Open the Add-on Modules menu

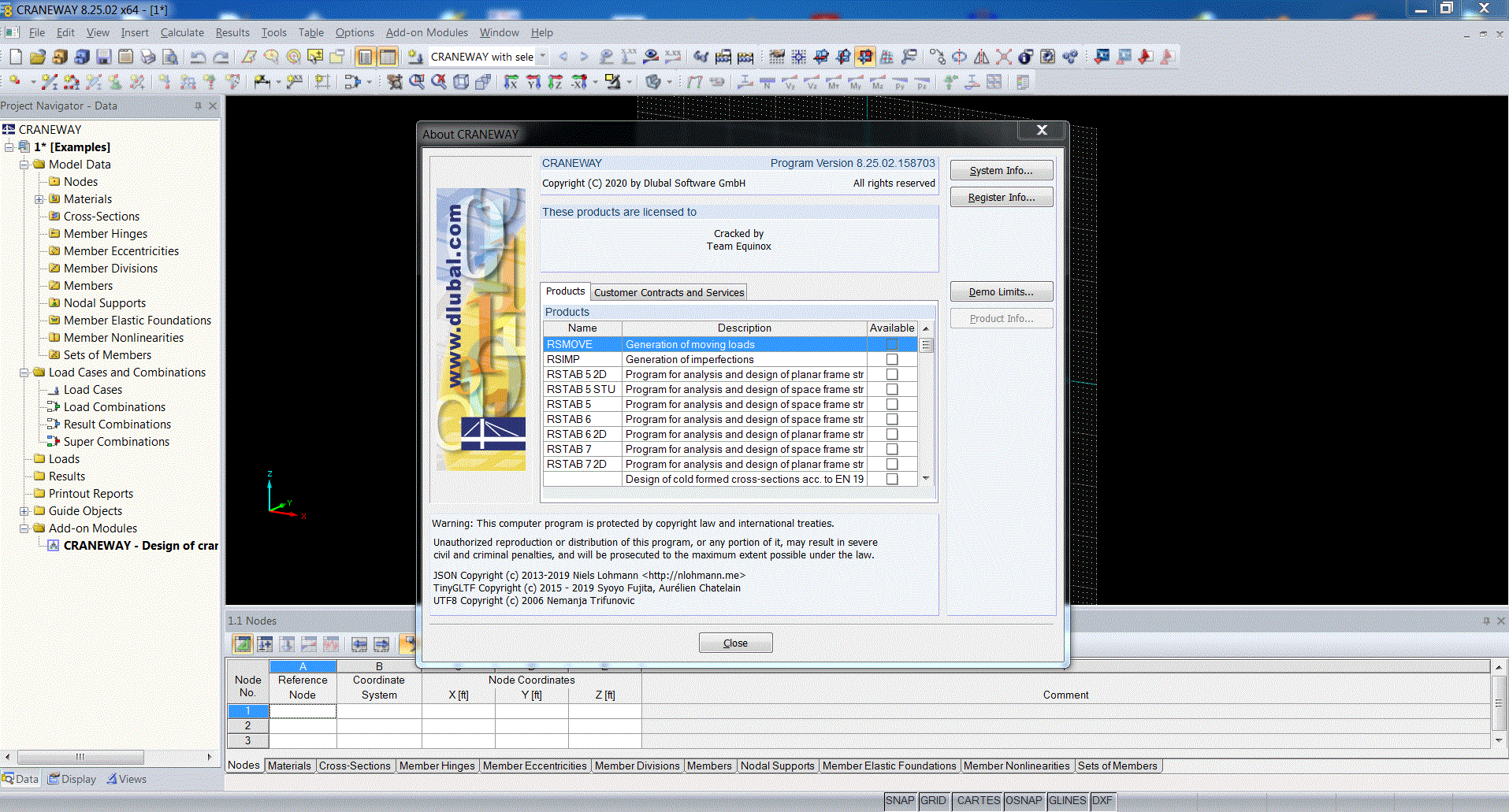(x=426, y=32)
